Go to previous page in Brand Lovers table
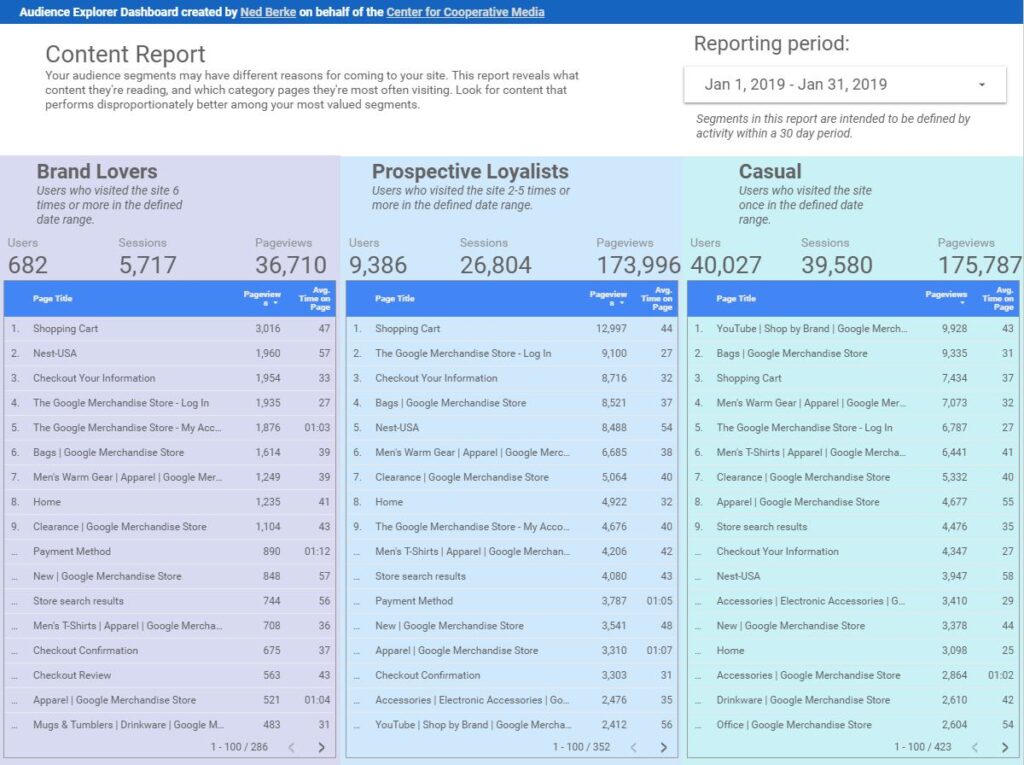Image resolution: width=1024 pixels, height=765 pixels. click(x=291, y=747)
